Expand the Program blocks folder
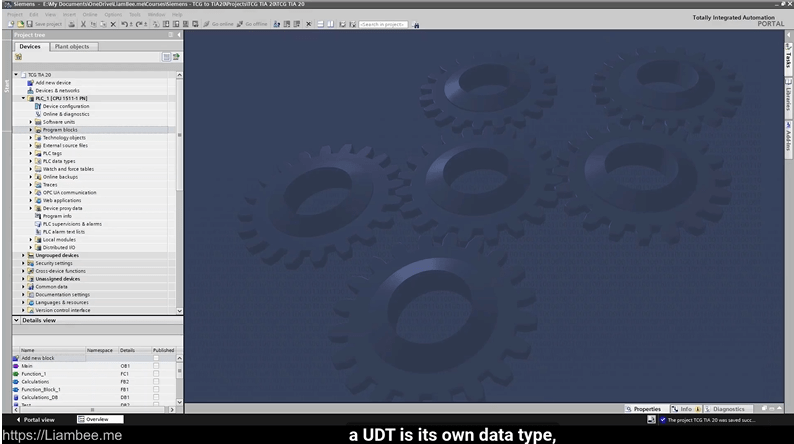 tap(31, 130)
